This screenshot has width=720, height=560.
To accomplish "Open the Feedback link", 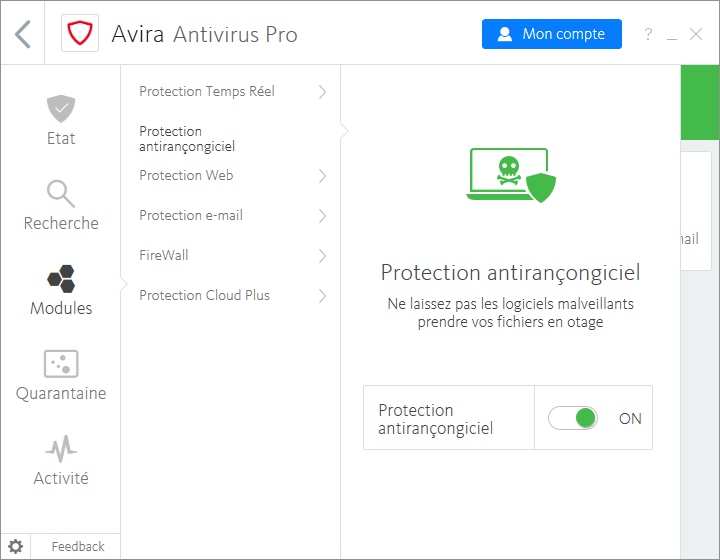I will 78,546.
